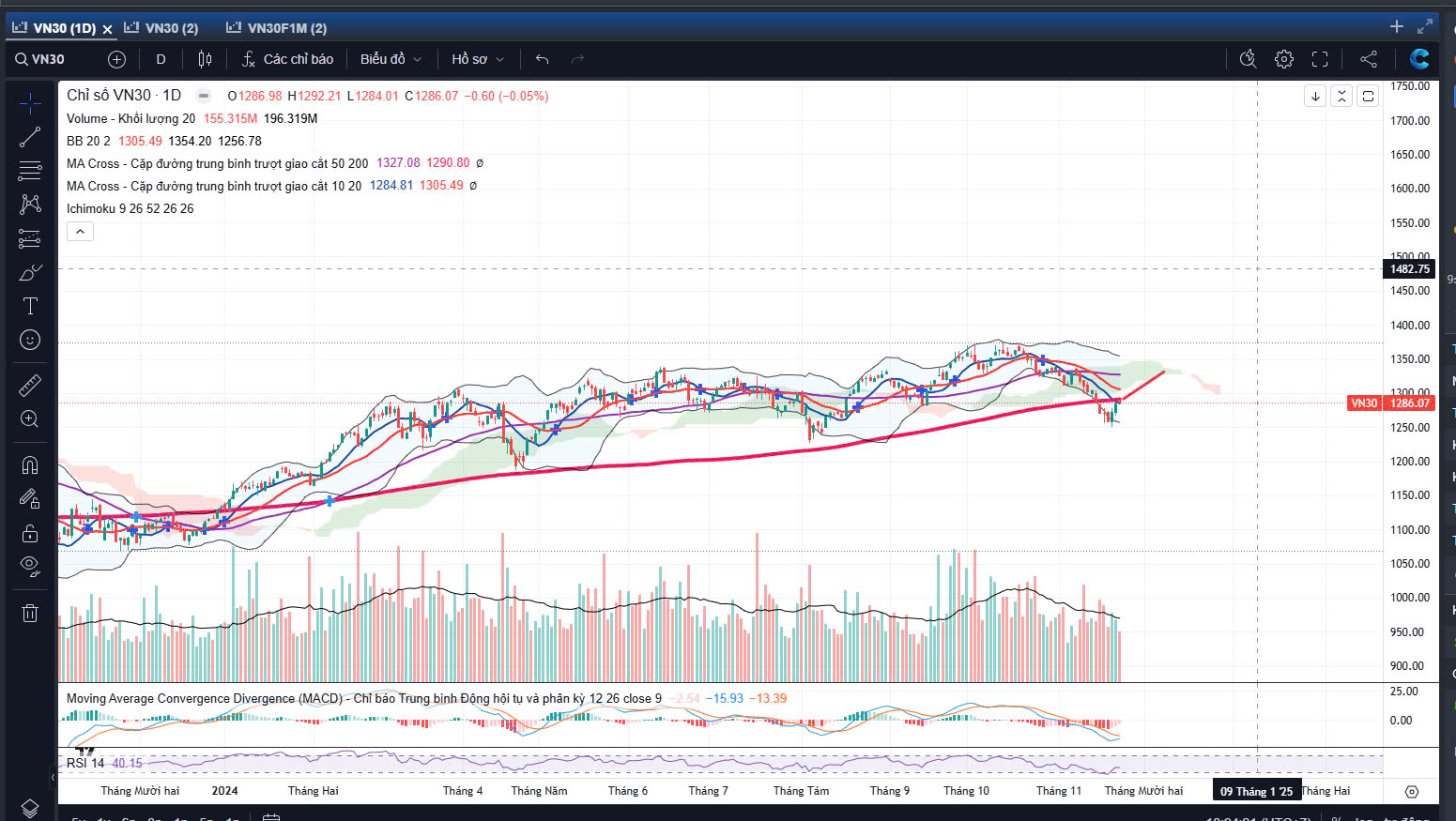
Task: Expand the Biểu đồ dropdown
Action: tap(391, 59)
